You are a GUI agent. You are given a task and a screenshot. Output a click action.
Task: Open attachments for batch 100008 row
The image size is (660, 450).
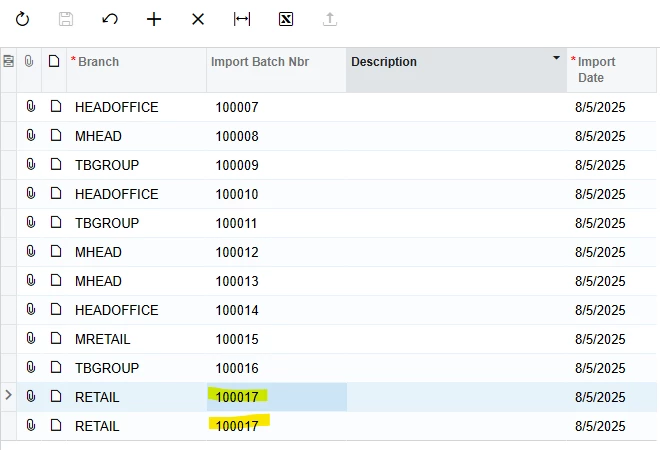(31, 135)
